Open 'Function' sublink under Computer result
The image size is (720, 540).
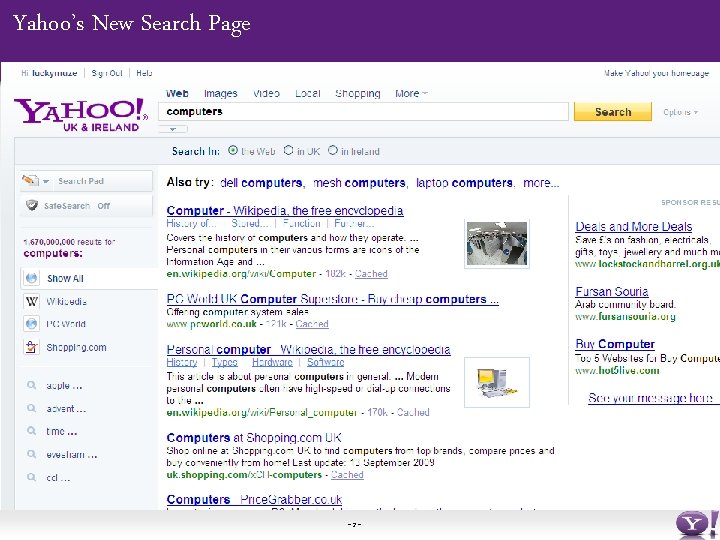click(301, 224)
